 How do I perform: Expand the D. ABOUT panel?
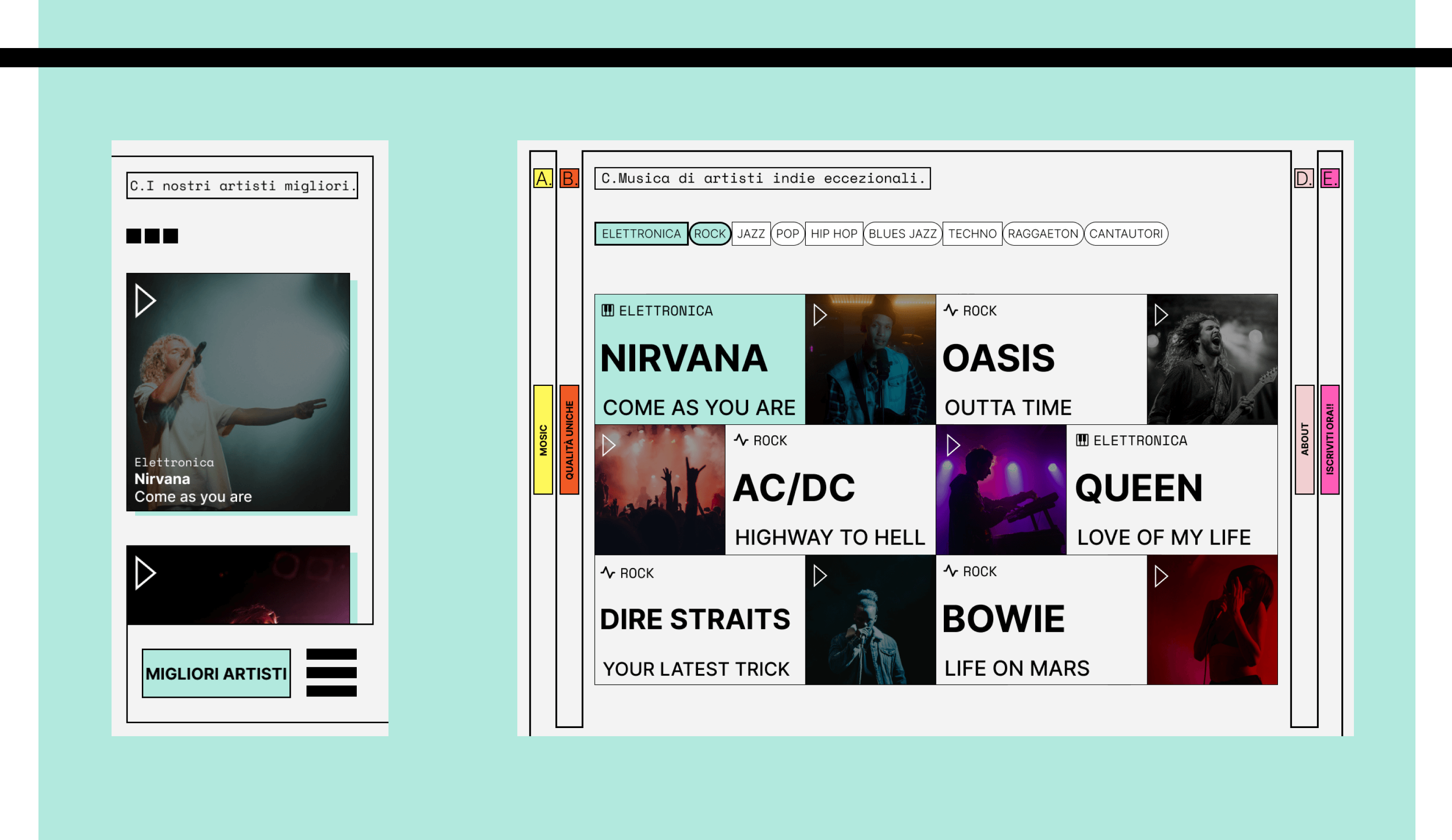1304,439
